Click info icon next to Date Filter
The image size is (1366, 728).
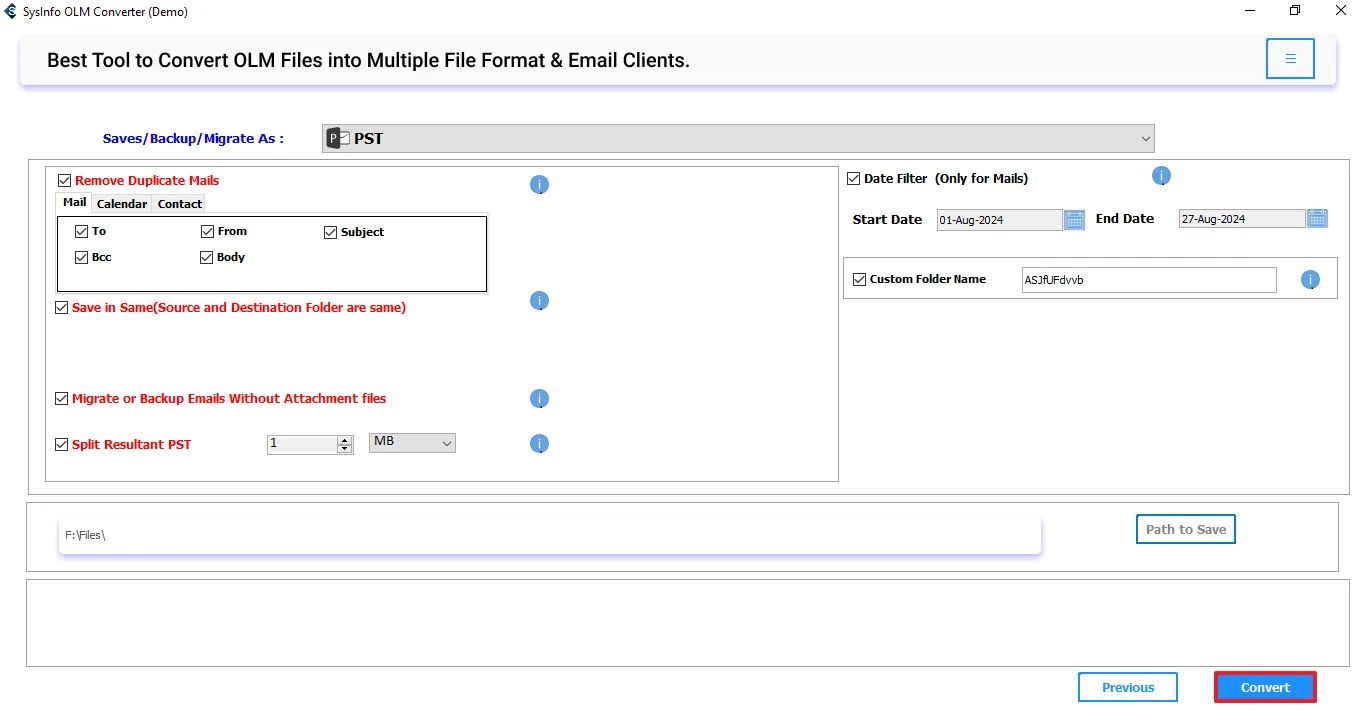1161,176
